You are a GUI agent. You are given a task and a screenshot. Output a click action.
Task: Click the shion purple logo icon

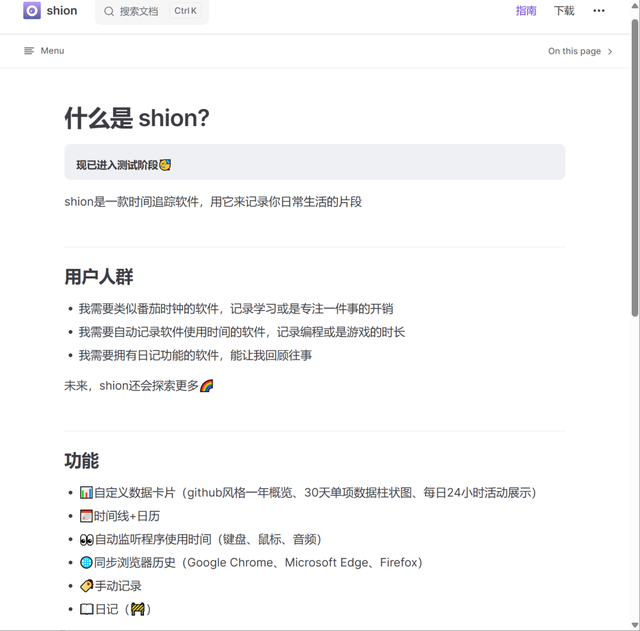tap(32, 11)
